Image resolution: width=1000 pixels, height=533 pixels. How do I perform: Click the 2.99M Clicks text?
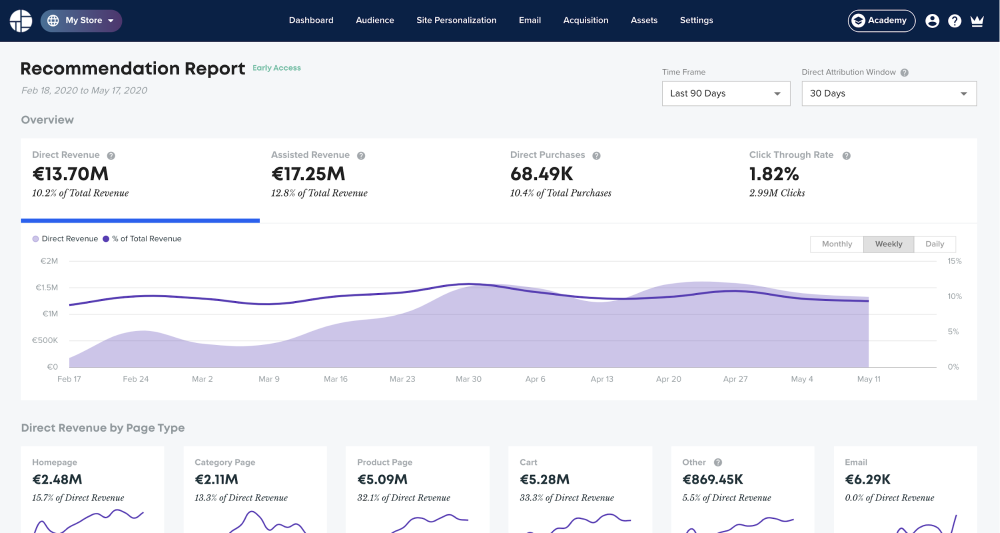pyautogui.click(x=777, y=193)
